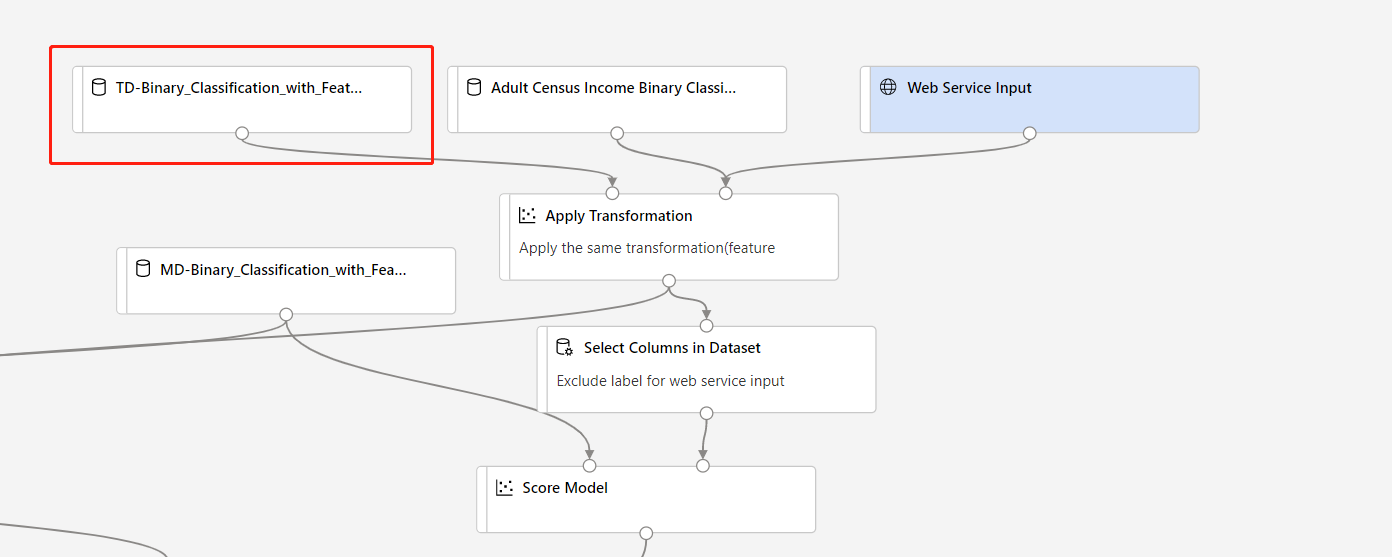Click the Select Columns in Dataset input port
This screenshot has height=557, width=1392.
(x=707, y=325)
